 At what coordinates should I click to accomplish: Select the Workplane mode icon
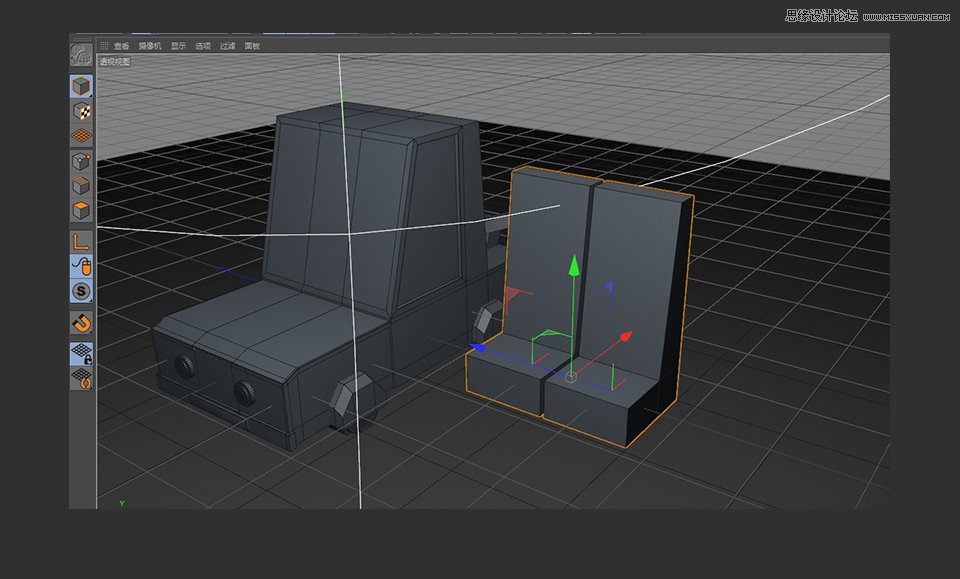79,133
